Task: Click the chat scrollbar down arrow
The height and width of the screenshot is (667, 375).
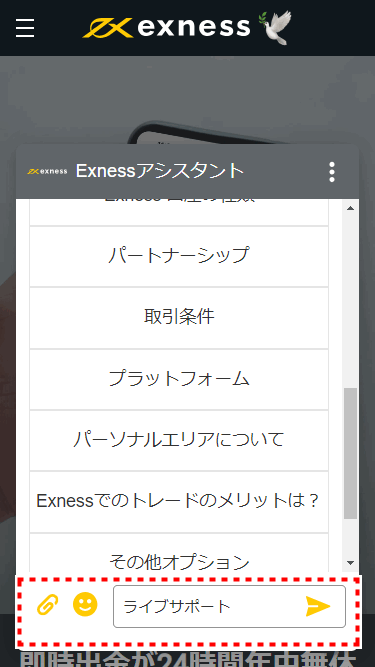Action: 351,563
